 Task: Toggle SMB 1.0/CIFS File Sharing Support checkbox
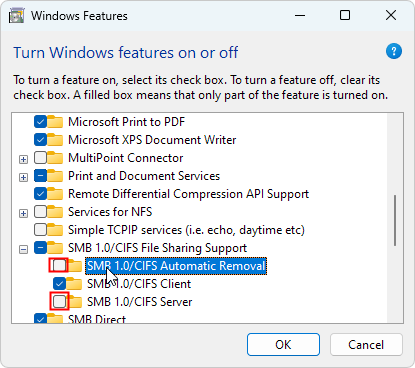coord(40,248)
